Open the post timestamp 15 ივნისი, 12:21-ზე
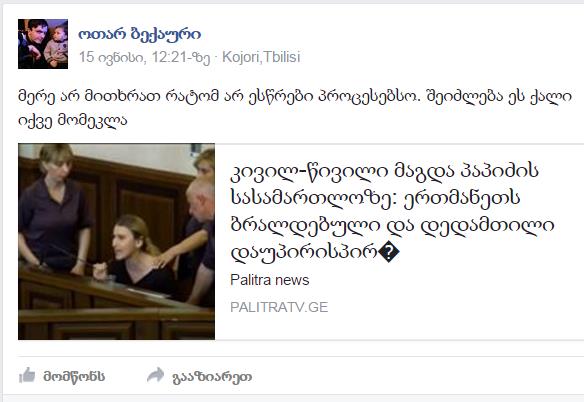584x402 pixels. [x=145, y=57]
